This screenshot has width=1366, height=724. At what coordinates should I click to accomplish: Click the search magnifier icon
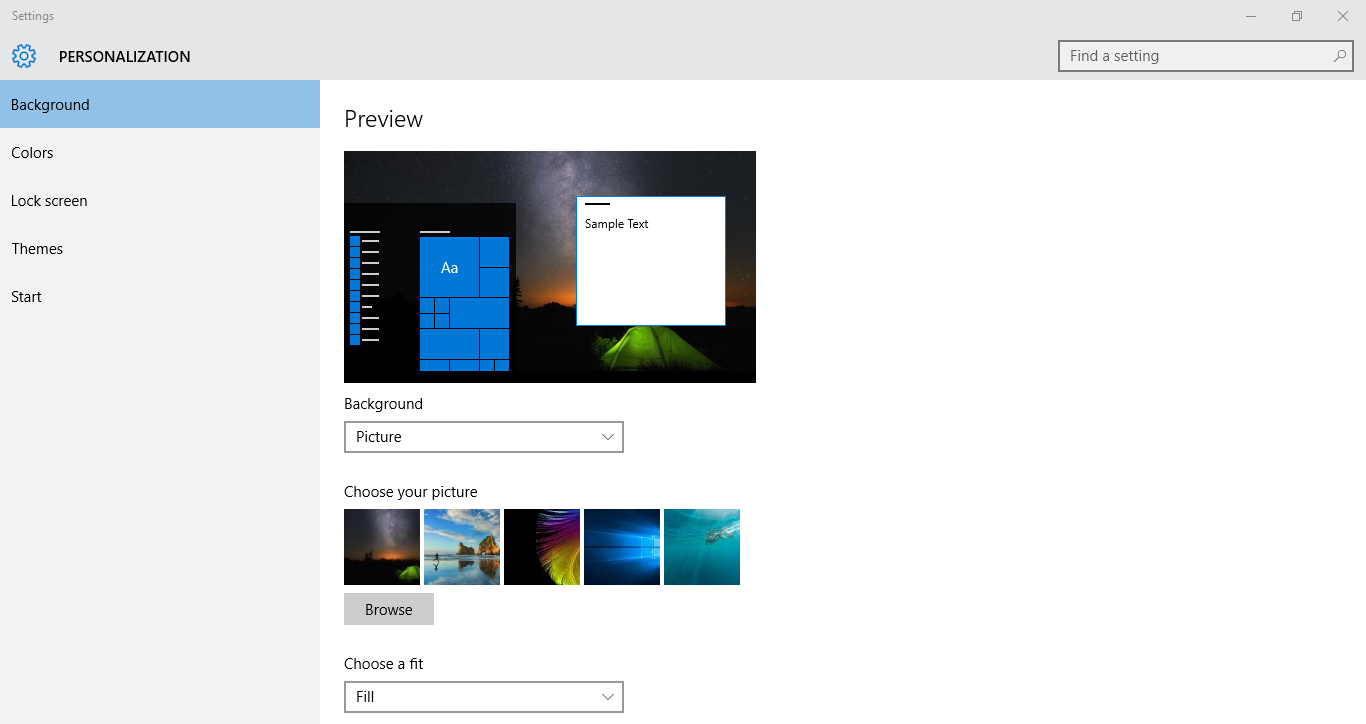[1339, 56]
